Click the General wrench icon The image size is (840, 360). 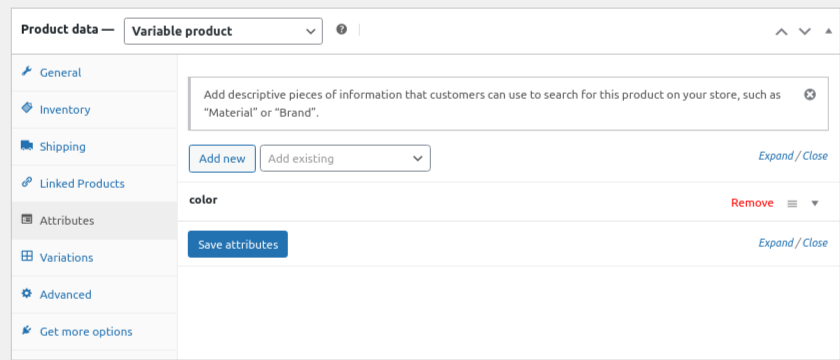point(26,71)
